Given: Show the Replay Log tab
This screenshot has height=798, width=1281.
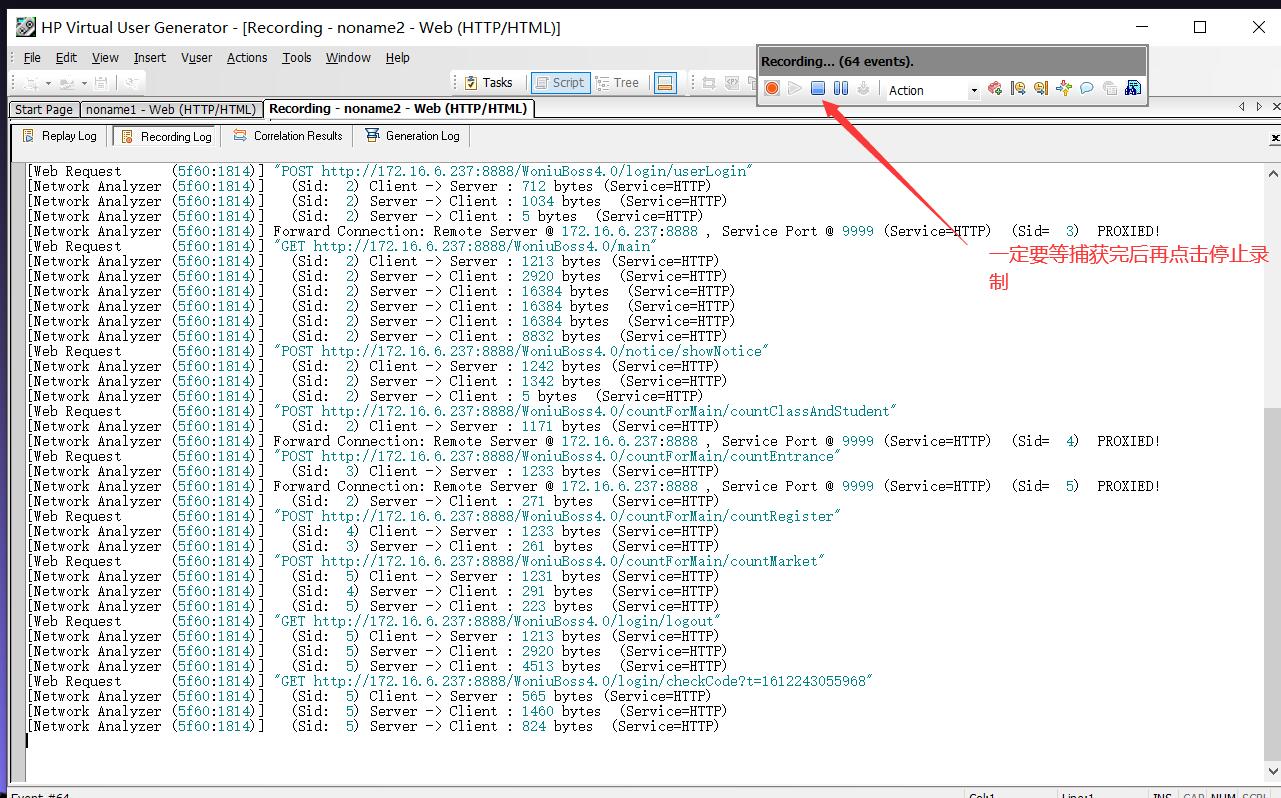Looking at the screenshot, I should (x=60, y=136).
